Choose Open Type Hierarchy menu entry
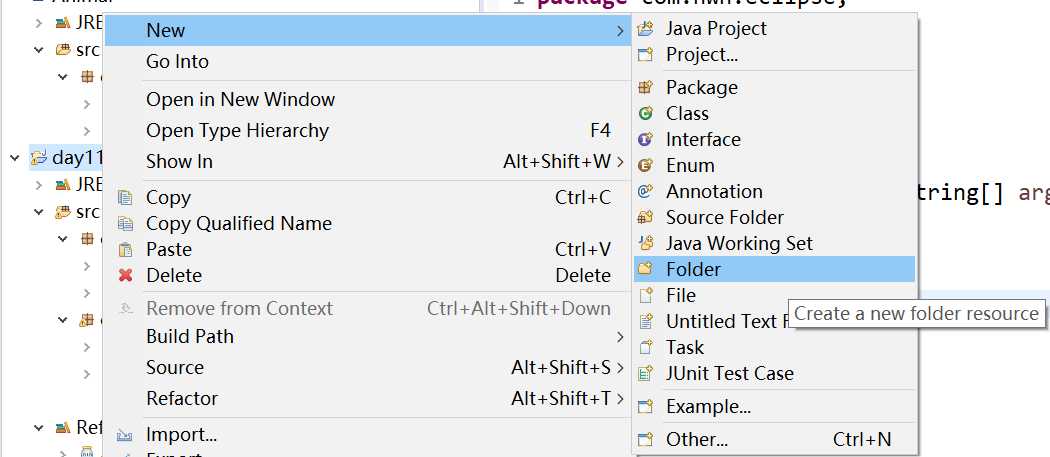The image size is (1050, 457). tap(237, 131)
